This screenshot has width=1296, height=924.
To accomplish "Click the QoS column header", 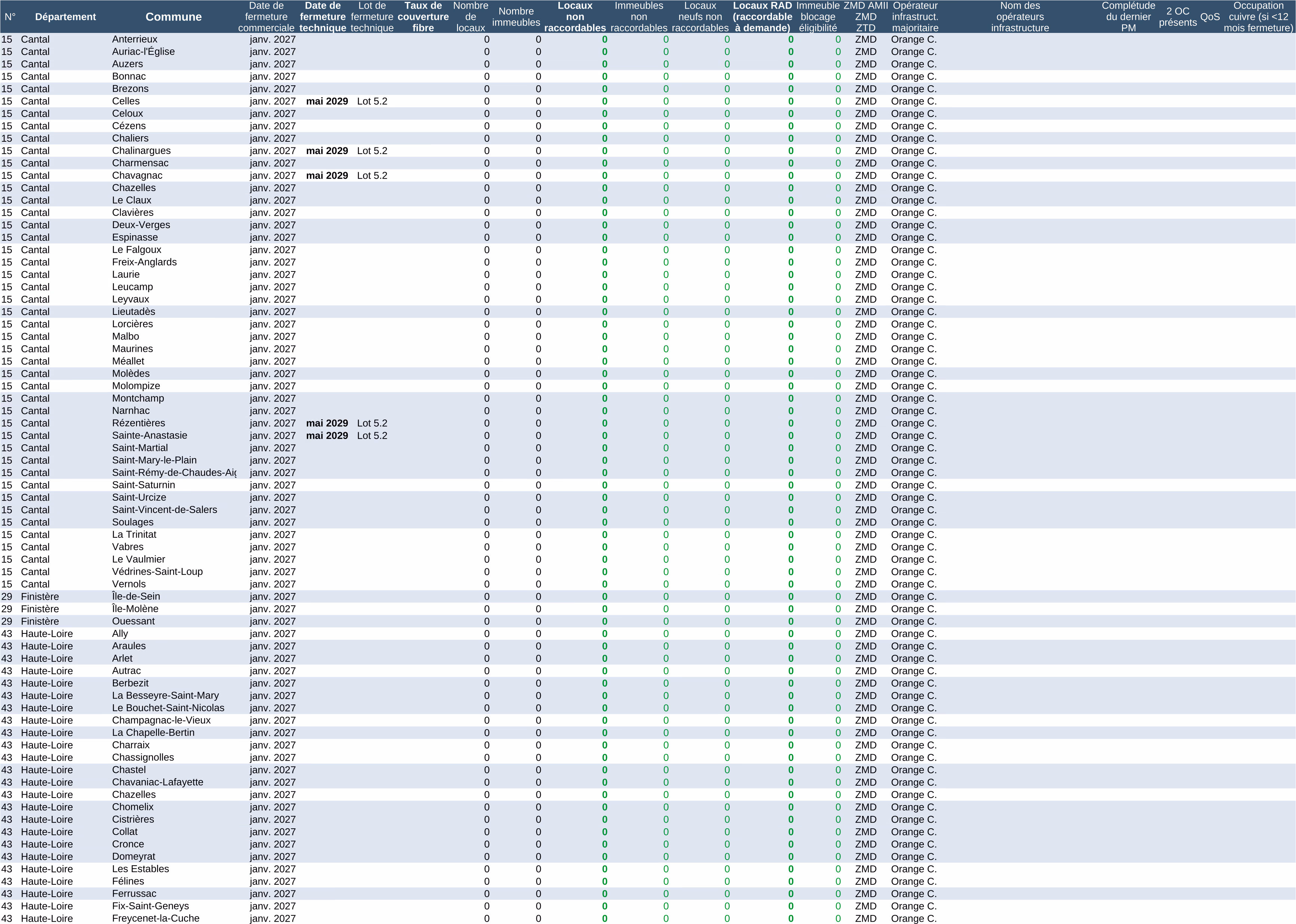I will click(x=1210, y=16).
